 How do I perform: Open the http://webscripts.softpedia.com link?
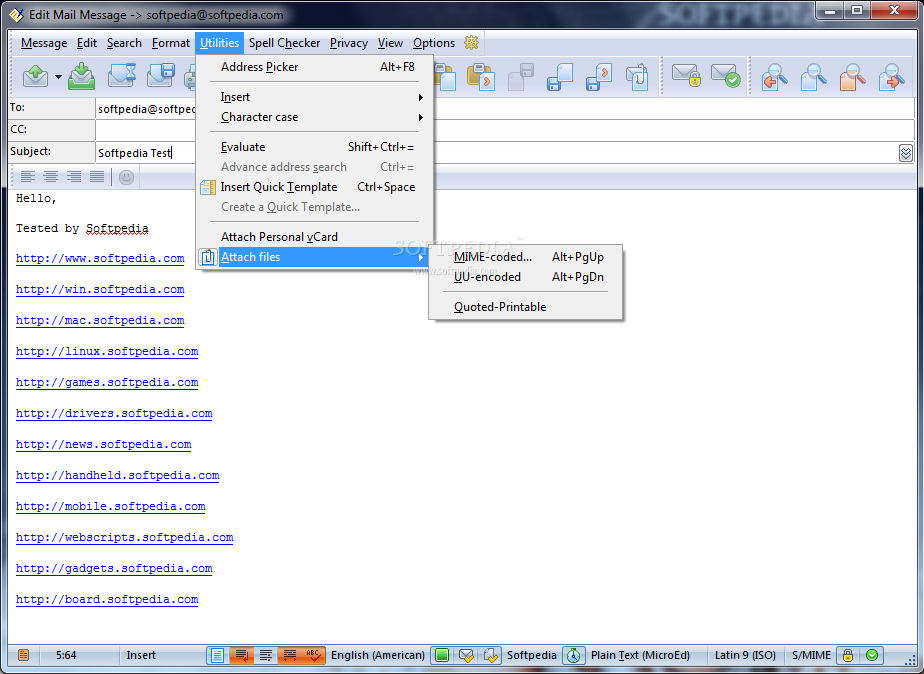pos(125,537)
